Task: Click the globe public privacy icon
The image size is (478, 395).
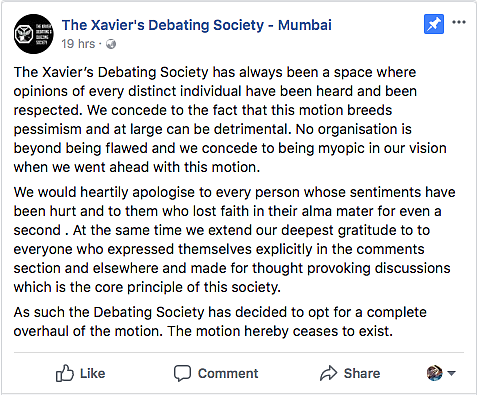Action: 111,44
